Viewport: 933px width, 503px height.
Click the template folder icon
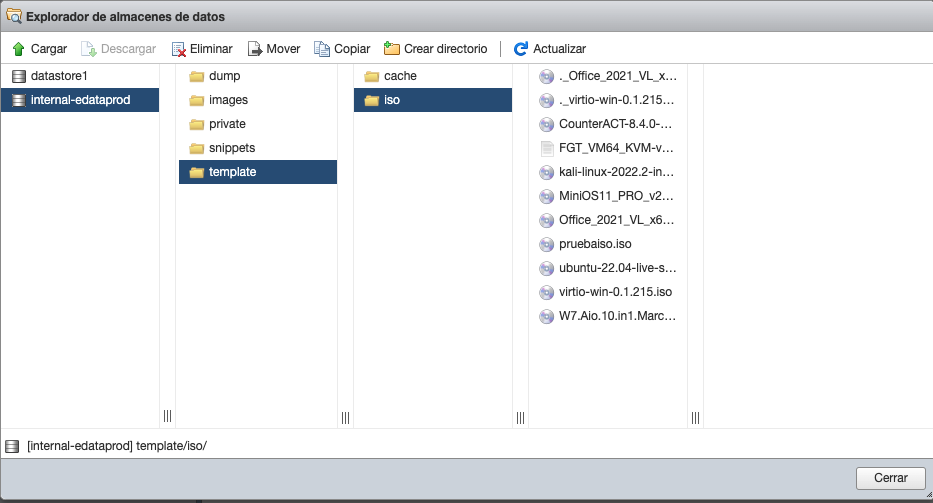click(x=196, y=172)
